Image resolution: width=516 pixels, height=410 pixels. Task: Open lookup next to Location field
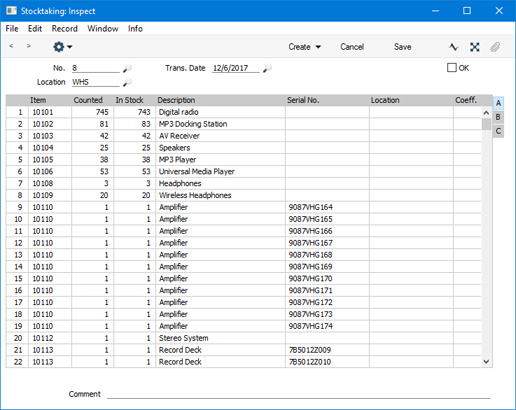pyautogui.click(x=127, y=82)
